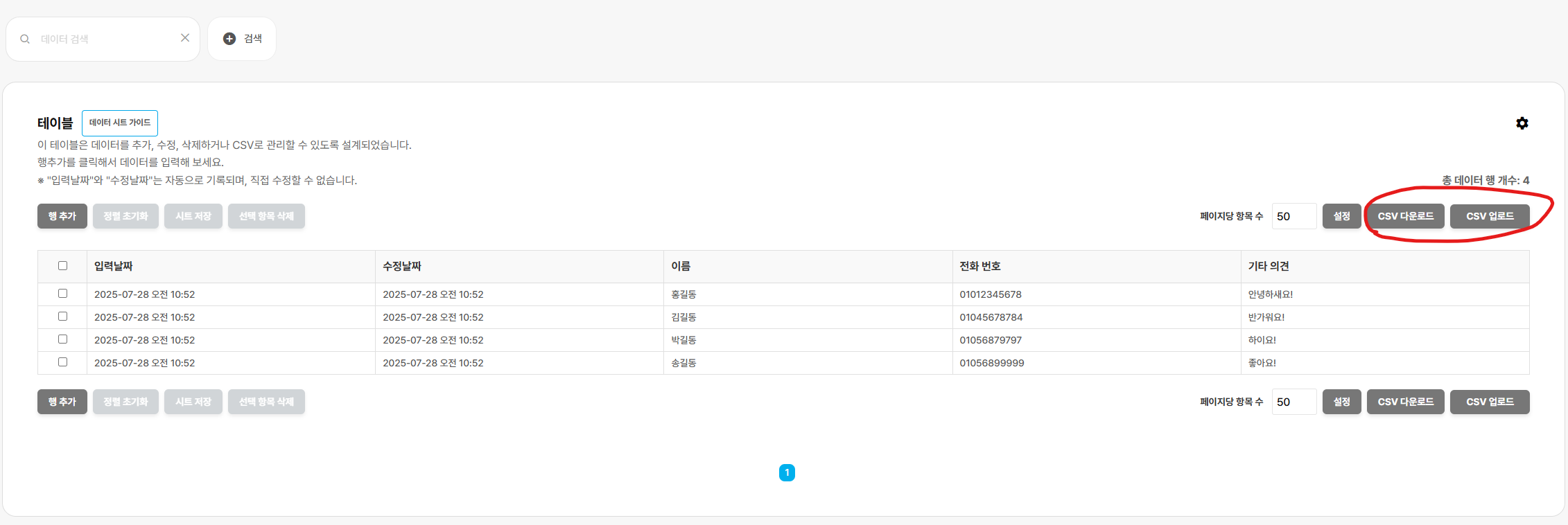Screen dimensions: 1568x525
Task: Check the row for 송길동
Action: tap(62, 362)
